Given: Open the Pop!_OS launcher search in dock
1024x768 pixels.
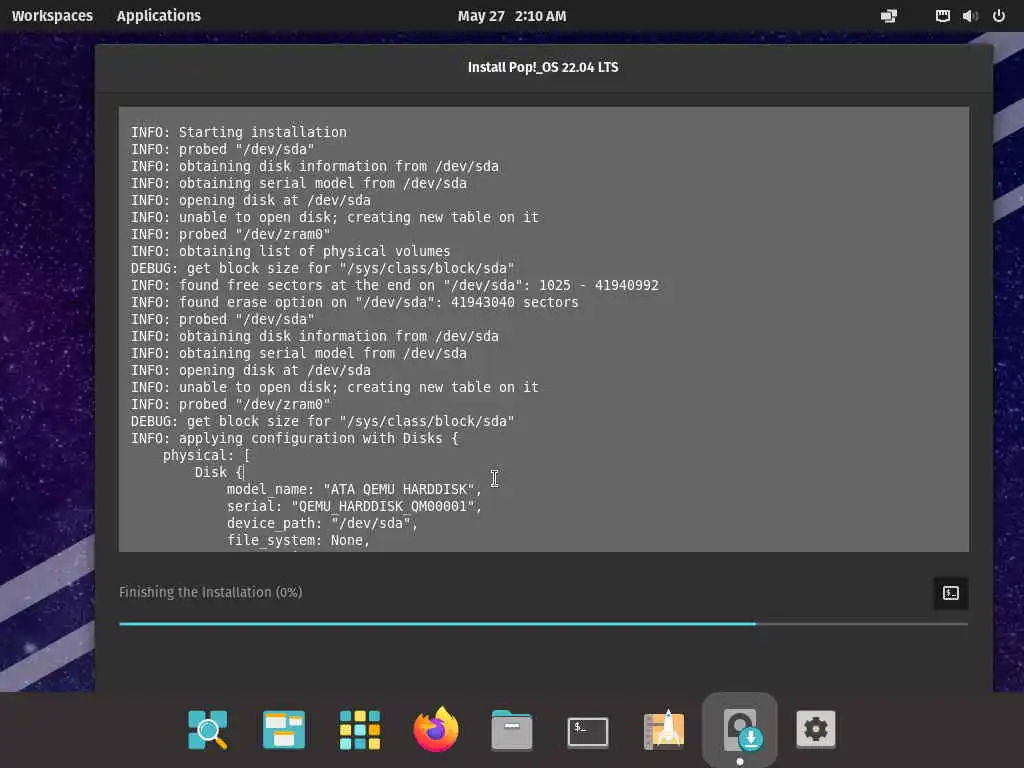Looking at the screenshot, I should click(208, 729).
